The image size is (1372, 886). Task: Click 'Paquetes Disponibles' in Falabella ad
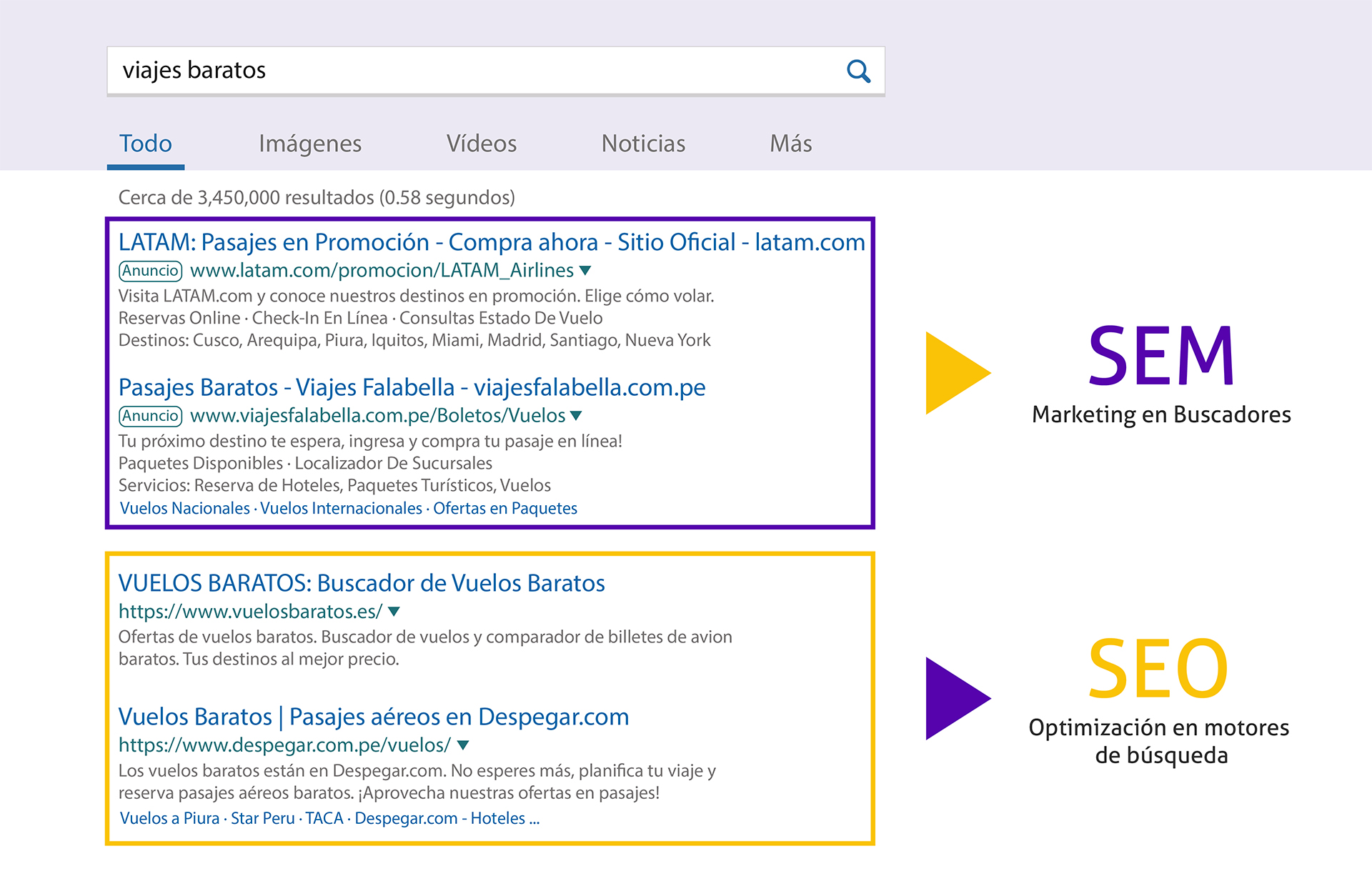point(201,463)
